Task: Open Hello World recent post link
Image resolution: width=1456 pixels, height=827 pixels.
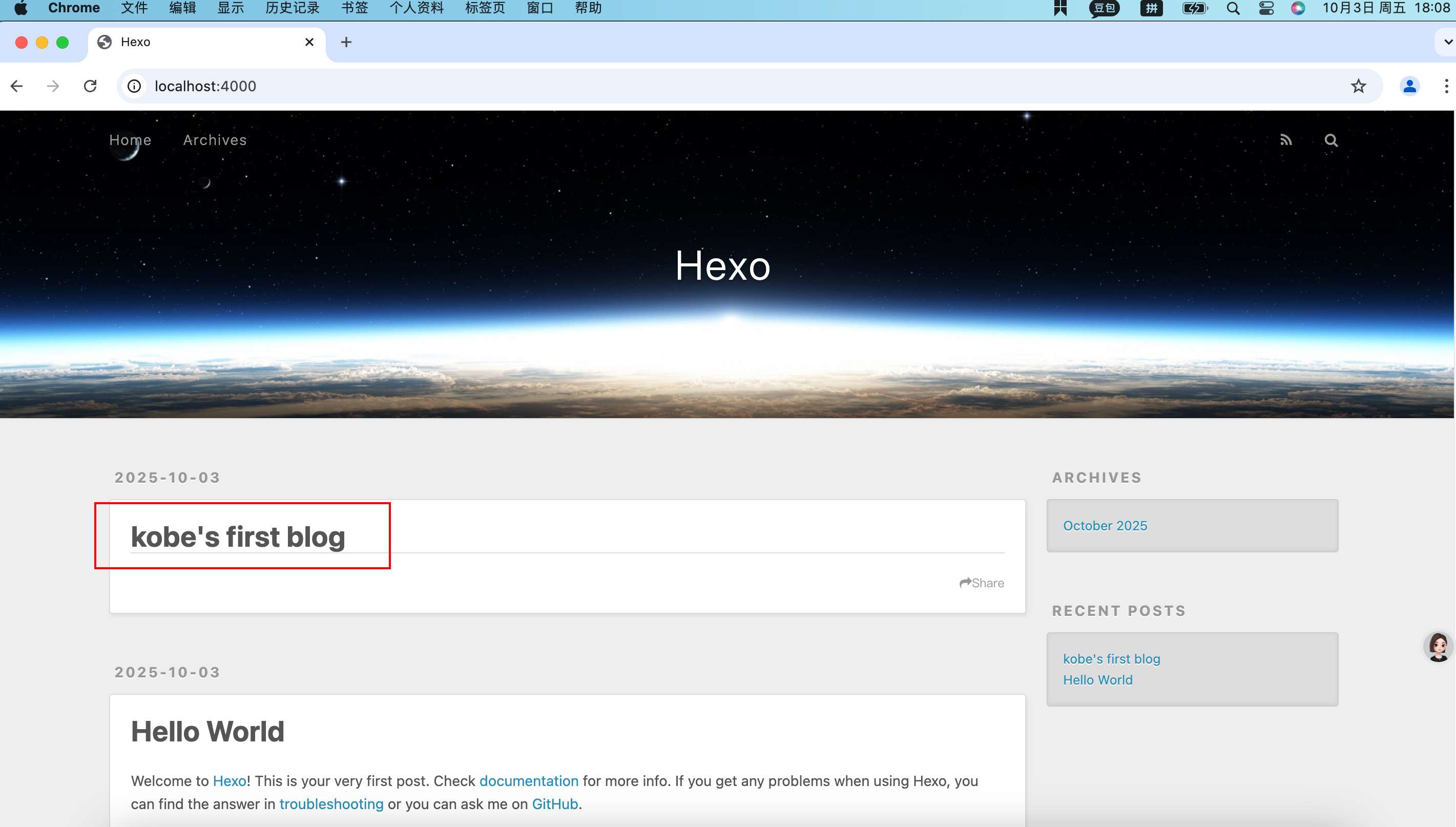Action: (x=1097, y=680)
